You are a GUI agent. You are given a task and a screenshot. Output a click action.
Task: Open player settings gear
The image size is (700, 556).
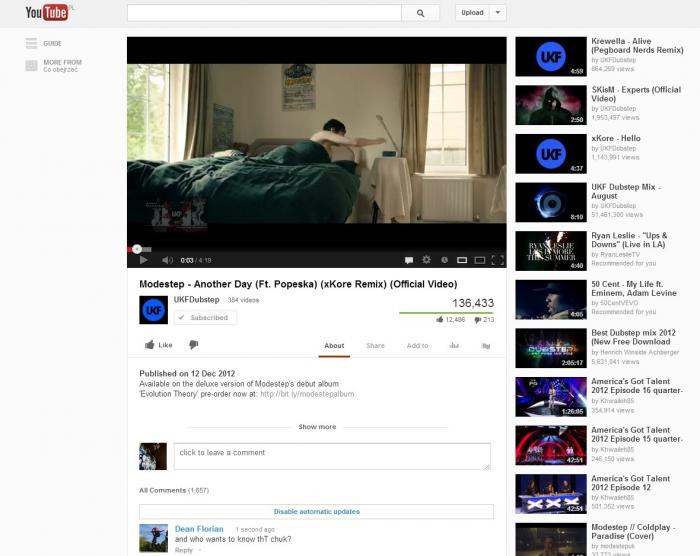426,259
